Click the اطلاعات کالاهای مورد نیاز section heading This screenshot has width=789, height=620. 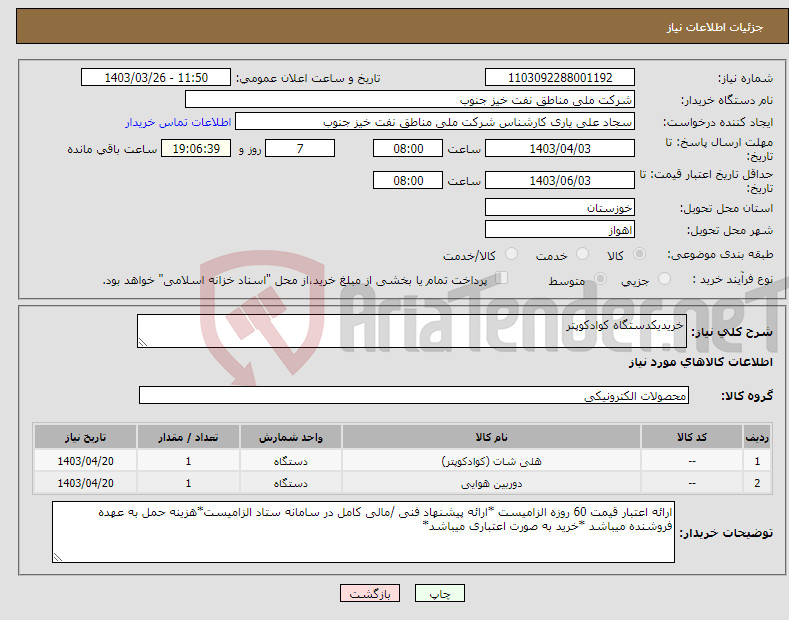click(700, 362)
